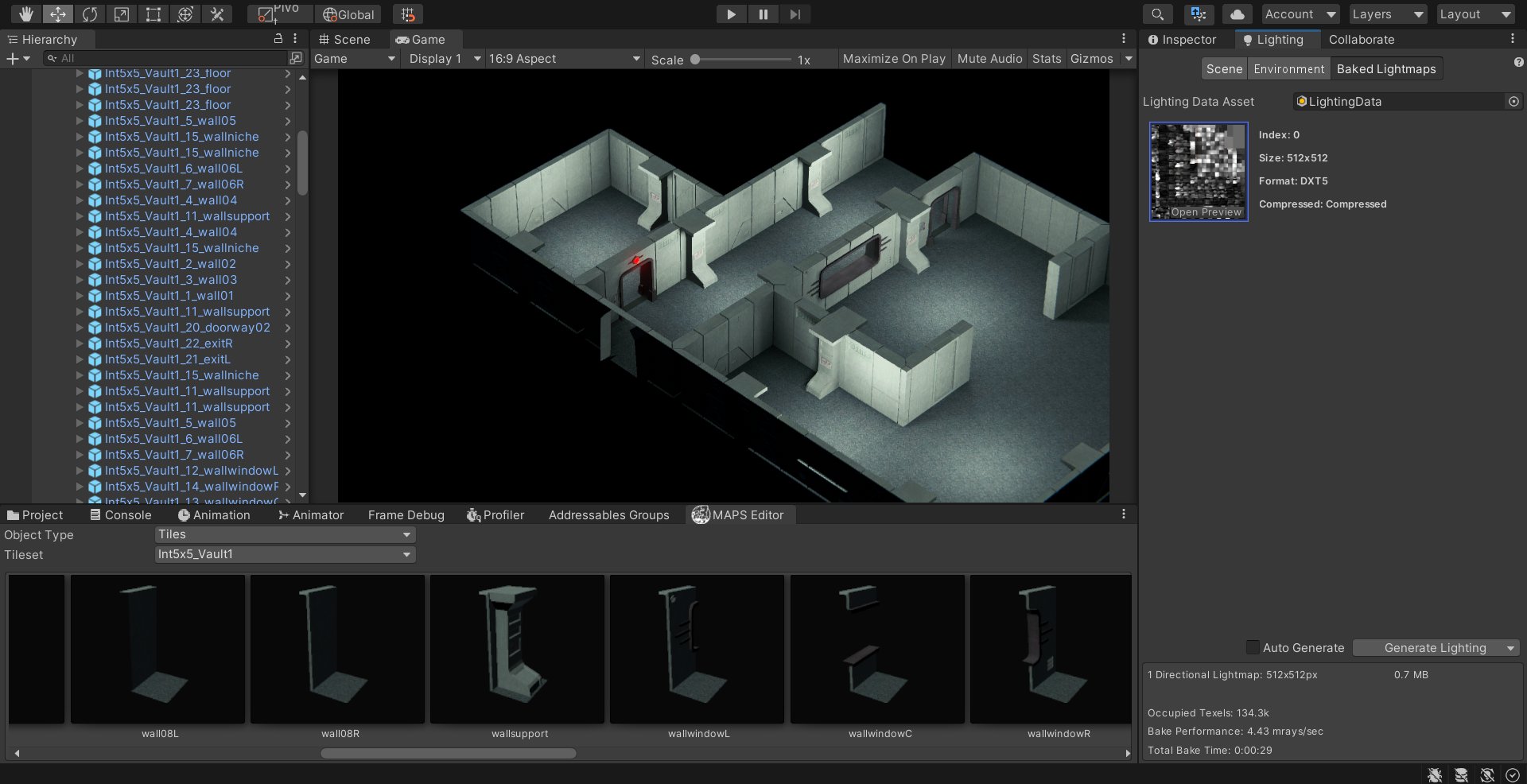Open custom editor tools

click(x=217, y=14)
